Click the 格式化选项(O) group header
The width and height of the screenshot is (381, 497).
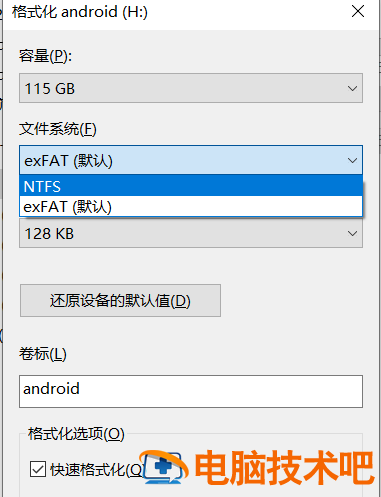click(x=76, y=434)
